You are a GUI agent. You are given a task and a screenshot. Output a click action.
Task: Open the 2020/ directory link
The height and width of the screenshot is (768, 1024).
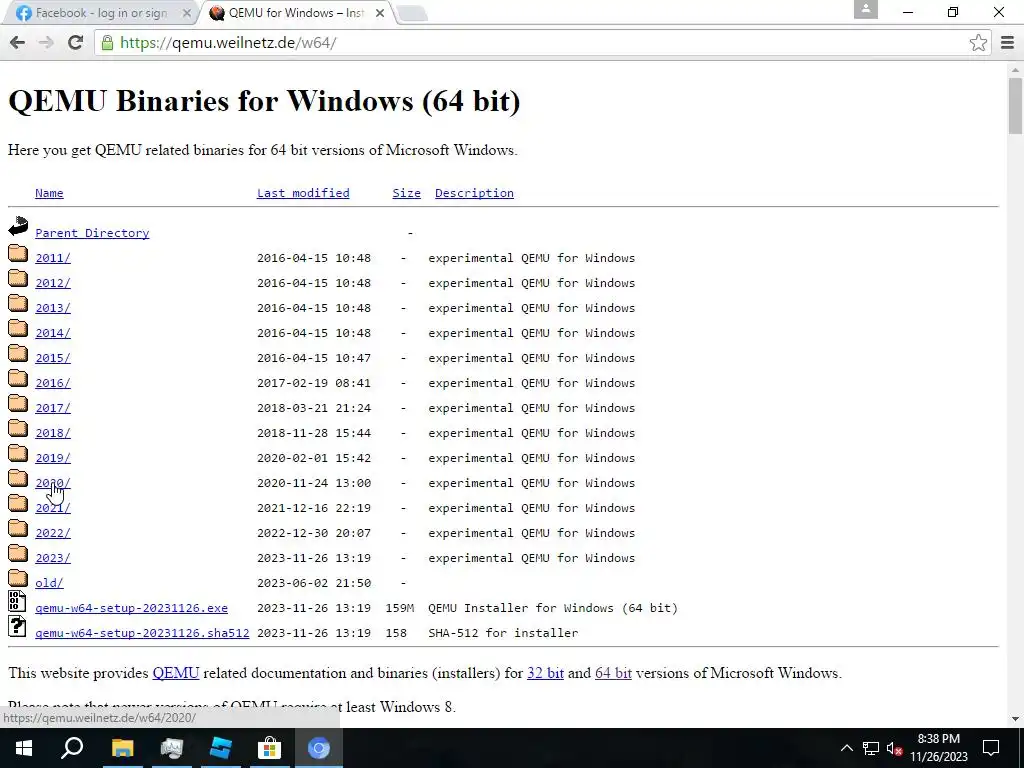pyautogui.click(x=53, y=483)
